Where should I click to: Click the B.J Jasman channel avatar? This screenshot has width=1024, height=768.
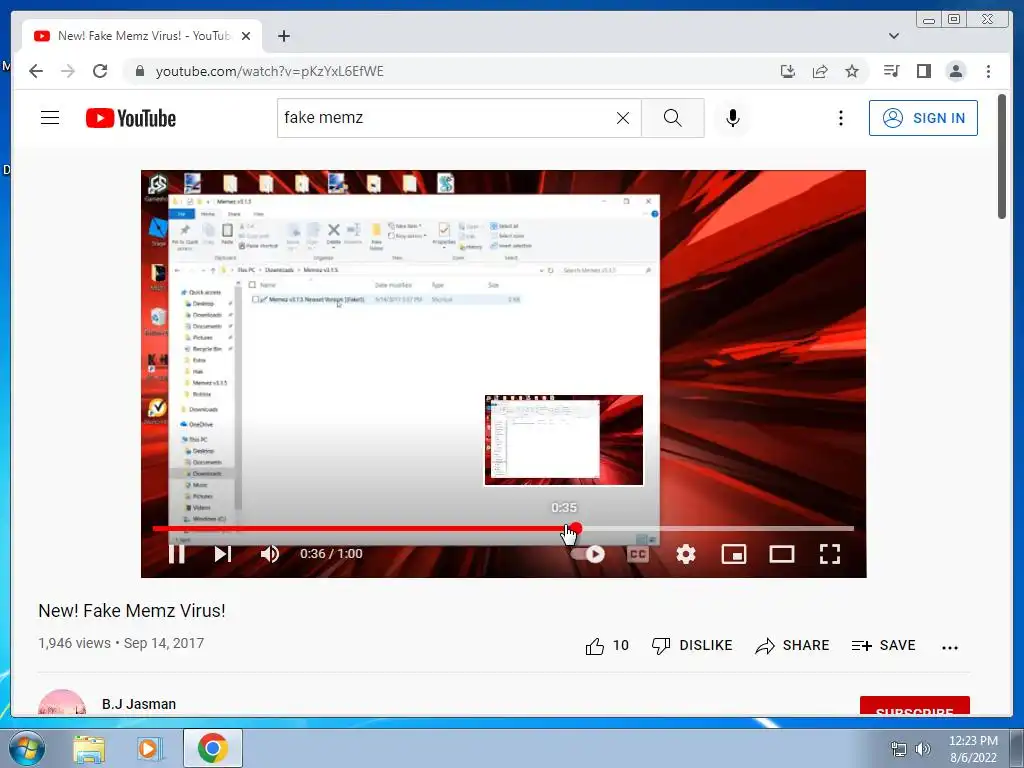(62, 703)
